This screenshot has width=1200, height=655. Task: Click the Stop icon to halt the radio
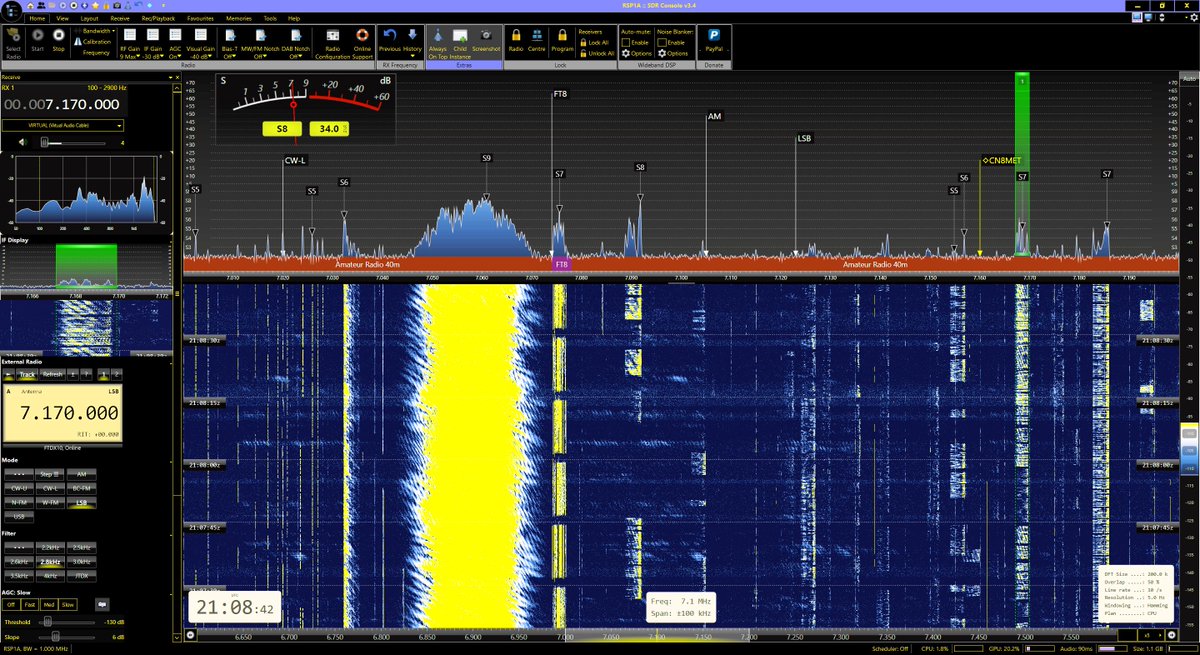point(58,33)
